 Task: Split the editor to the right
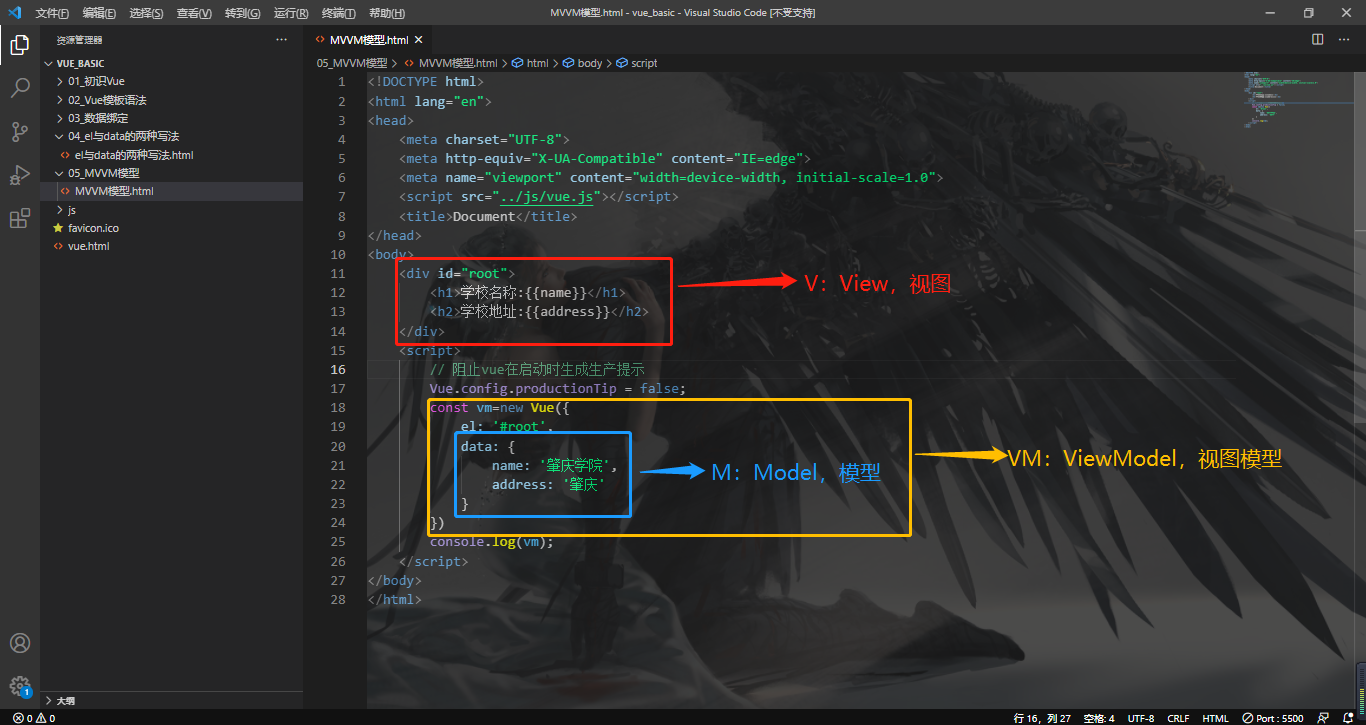tap(1317, 40)
